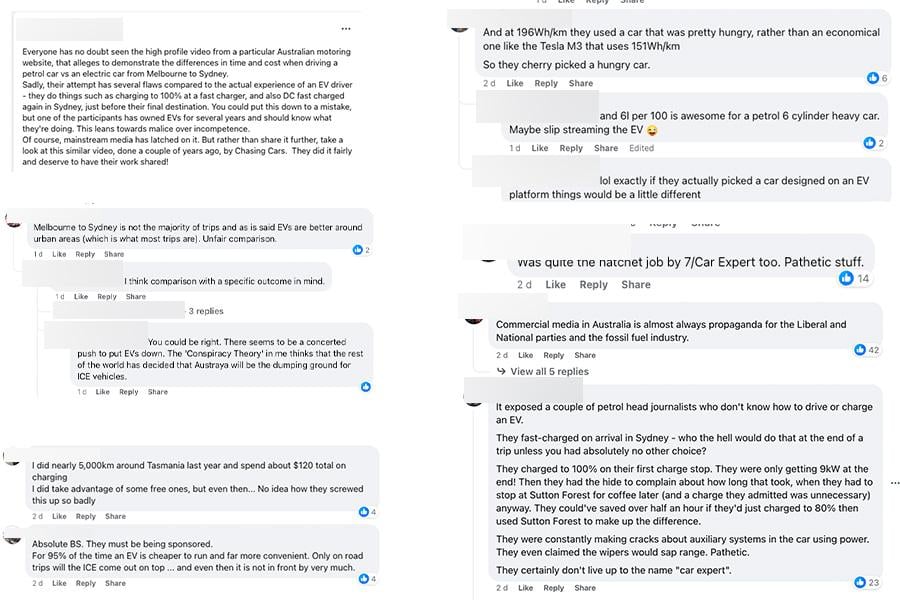Click the reaction icon on the 'cherry picked a hungry car' comment
The height and width of the screenshot is (600, 900).
coord(873,78)
